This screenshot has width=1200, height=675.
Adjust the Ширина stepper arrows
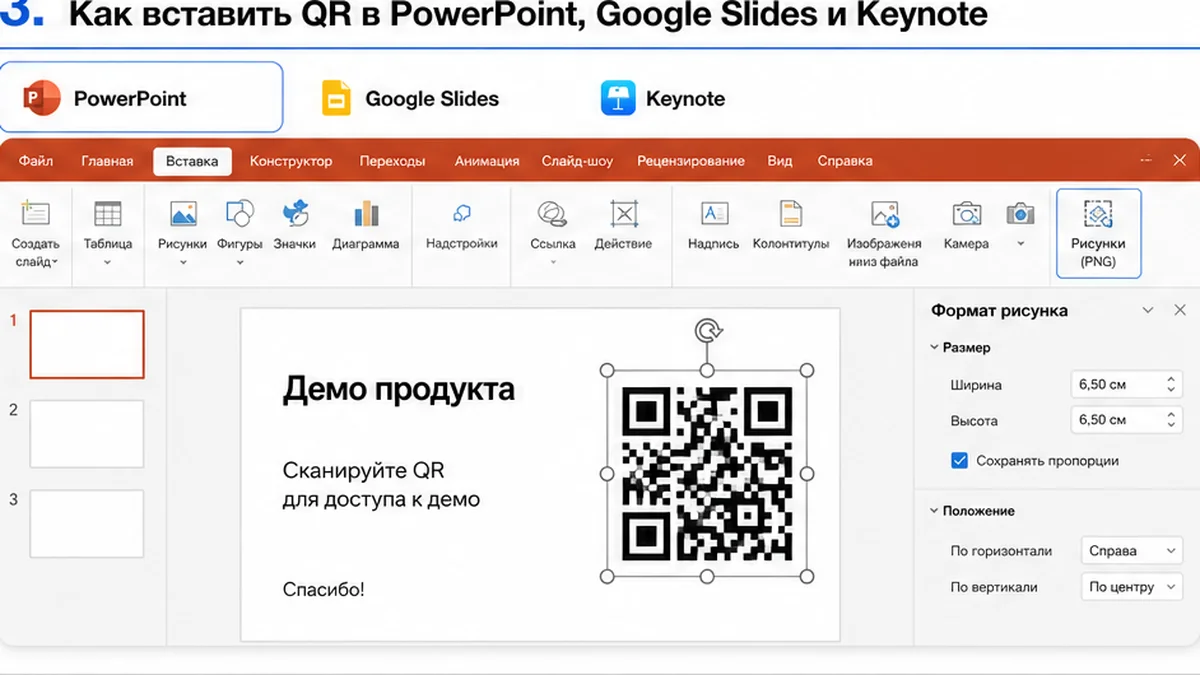[x=1171, y=384]
